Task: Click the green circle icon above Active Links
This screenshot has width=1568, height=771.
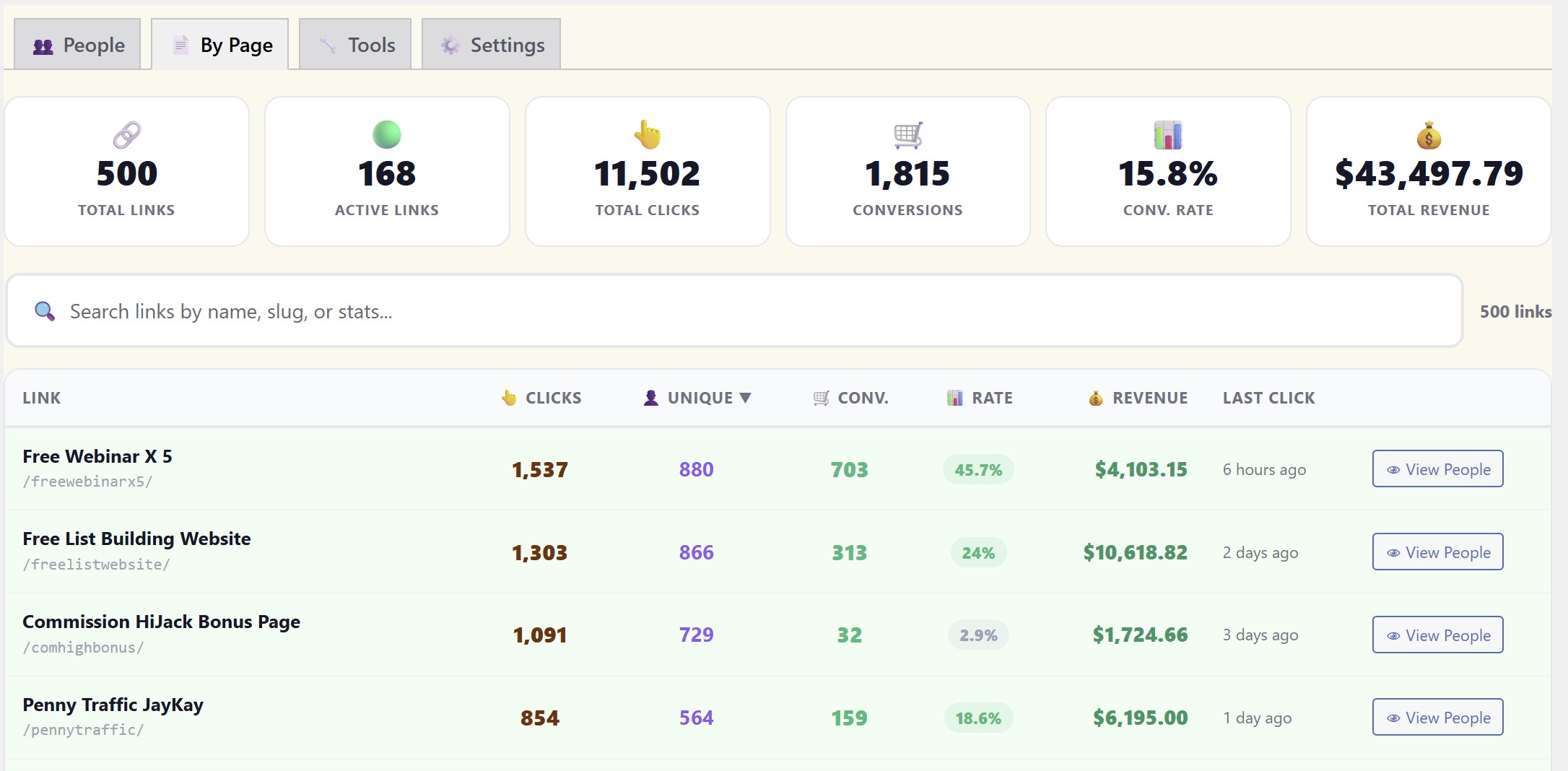Action: [387, 135]
